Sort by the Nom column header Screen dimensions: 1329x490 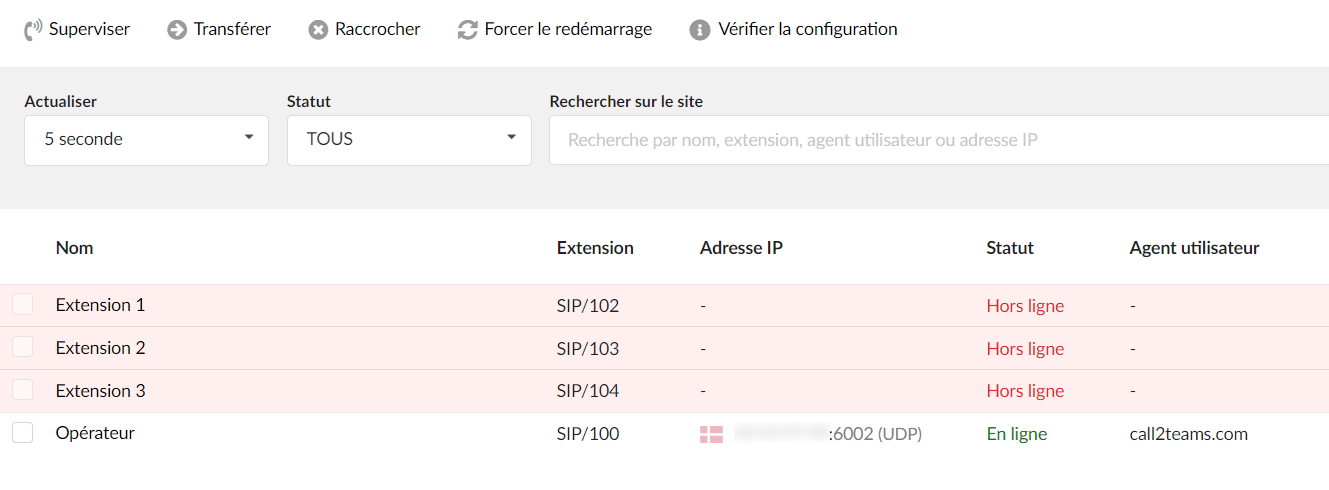pos(74,247)
